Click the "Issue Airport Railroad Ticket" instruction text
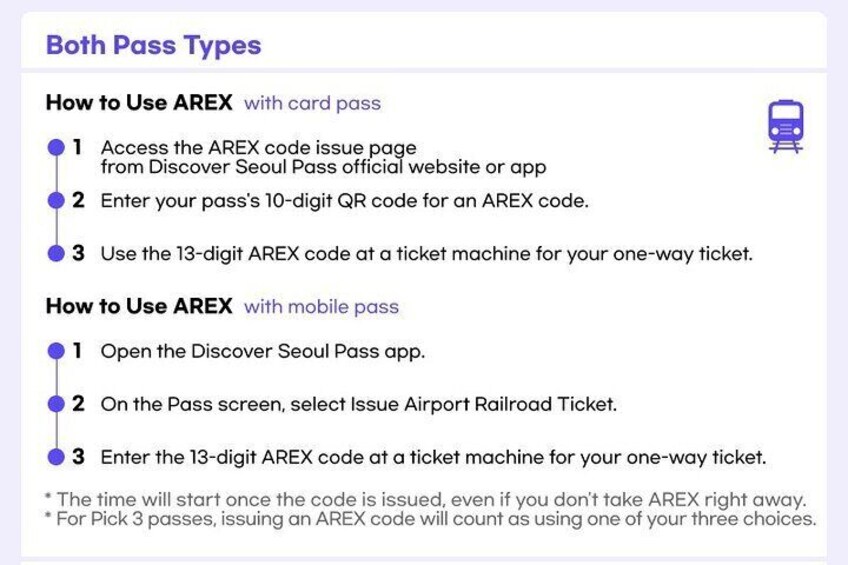 coord(358,404)
